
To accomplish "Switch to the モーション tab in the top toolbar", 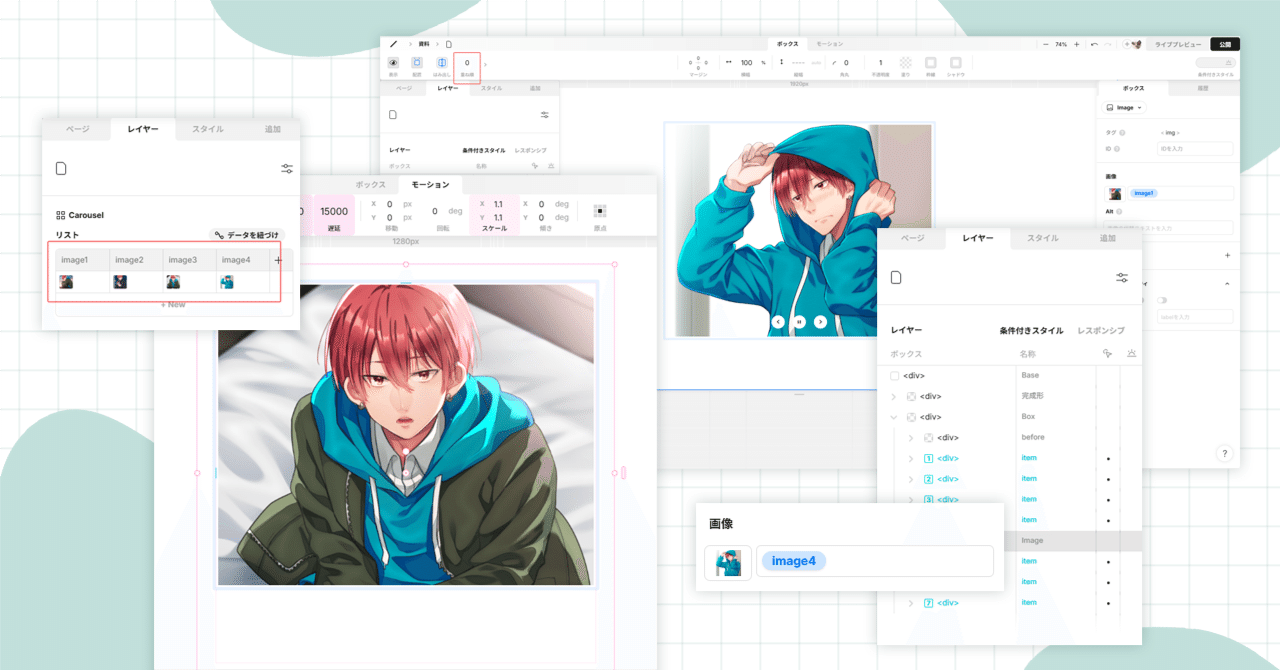I will click(830, 44).
